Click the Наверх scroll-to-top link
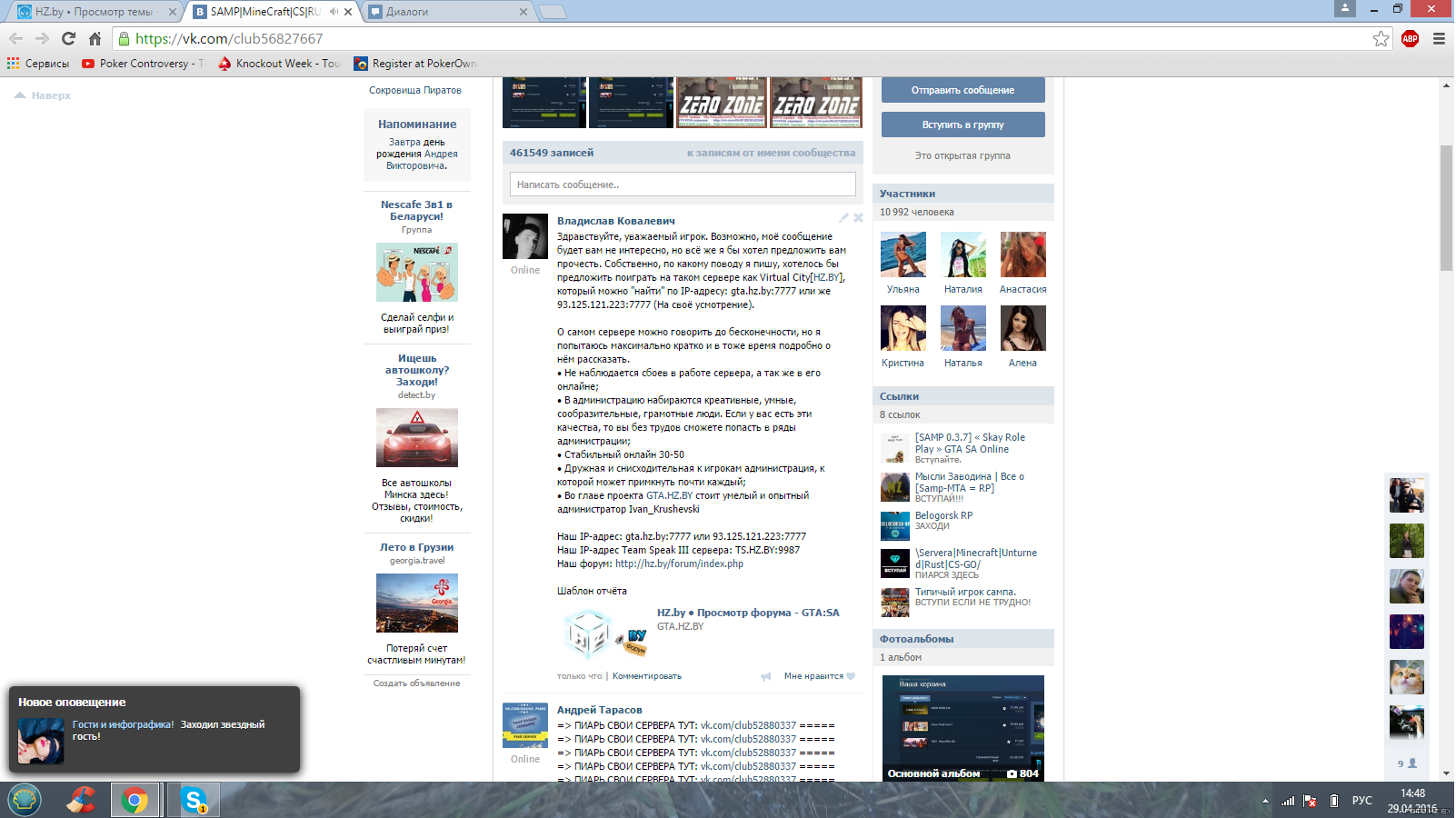This screenshot has height=818, width=1456. pyautogui.click(x=42, y=95)
